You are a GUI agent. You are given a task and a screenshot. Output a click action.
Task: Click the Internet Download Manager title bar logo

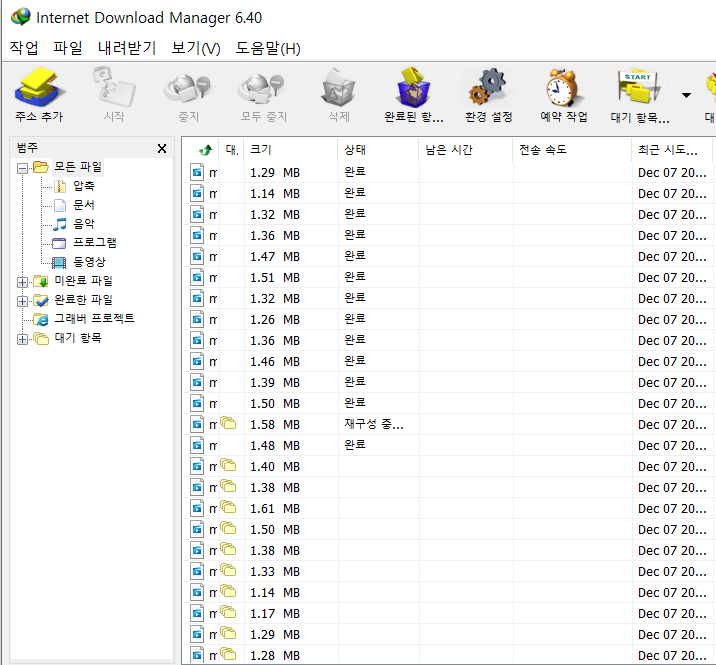[21, 17]
